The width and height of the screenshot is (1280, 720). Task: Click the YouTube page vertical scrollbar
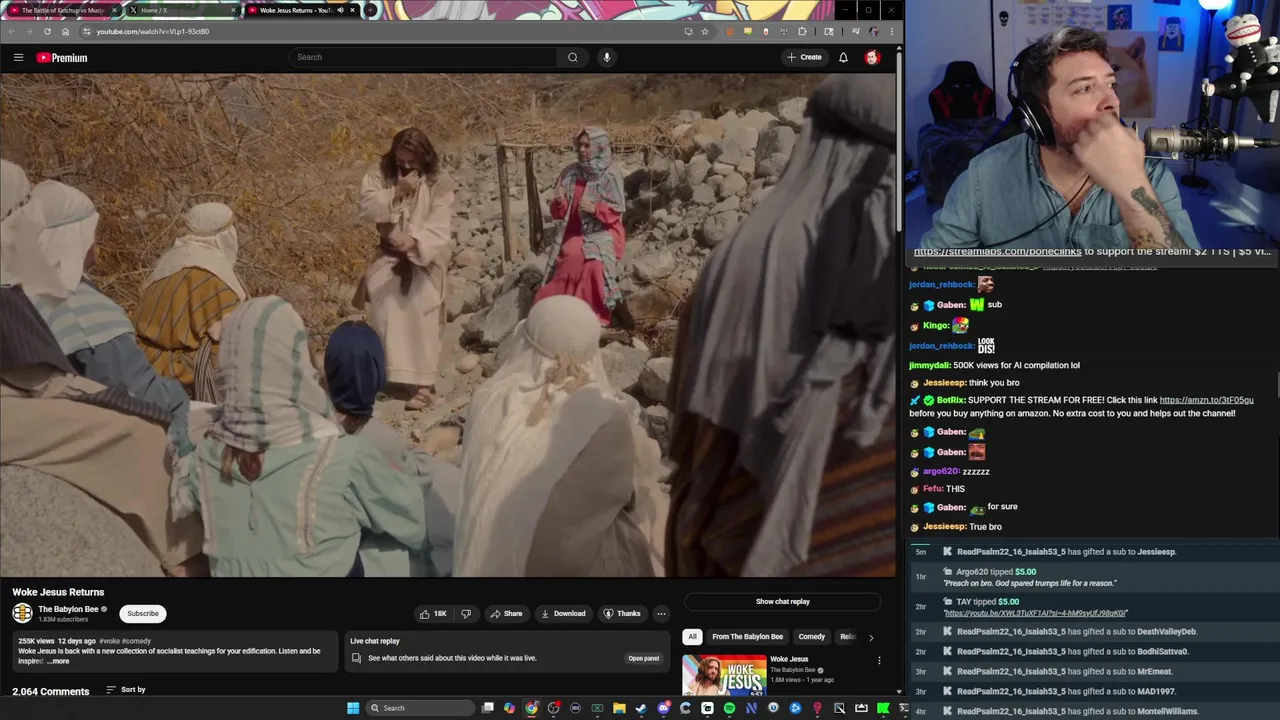pos(898,140)
